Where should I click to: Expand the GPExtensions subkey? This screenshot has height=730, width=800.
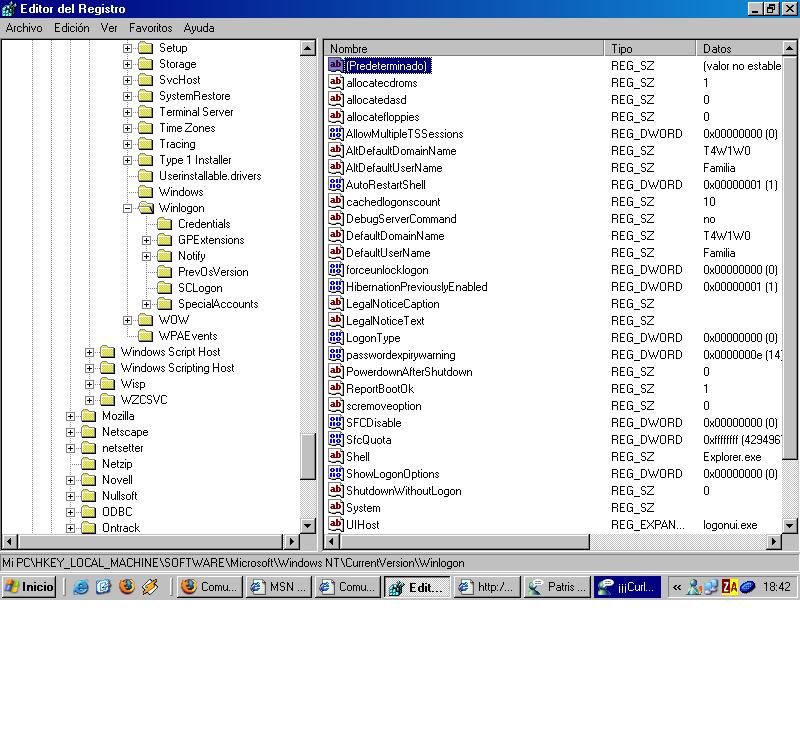[146, 240]
